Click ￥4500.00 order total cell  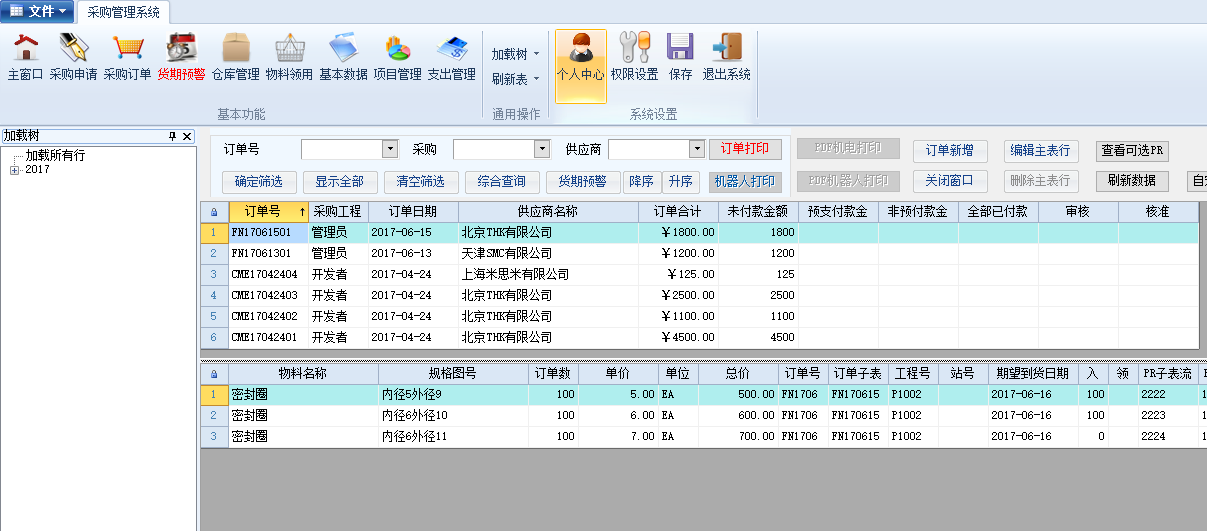[678, 338]
